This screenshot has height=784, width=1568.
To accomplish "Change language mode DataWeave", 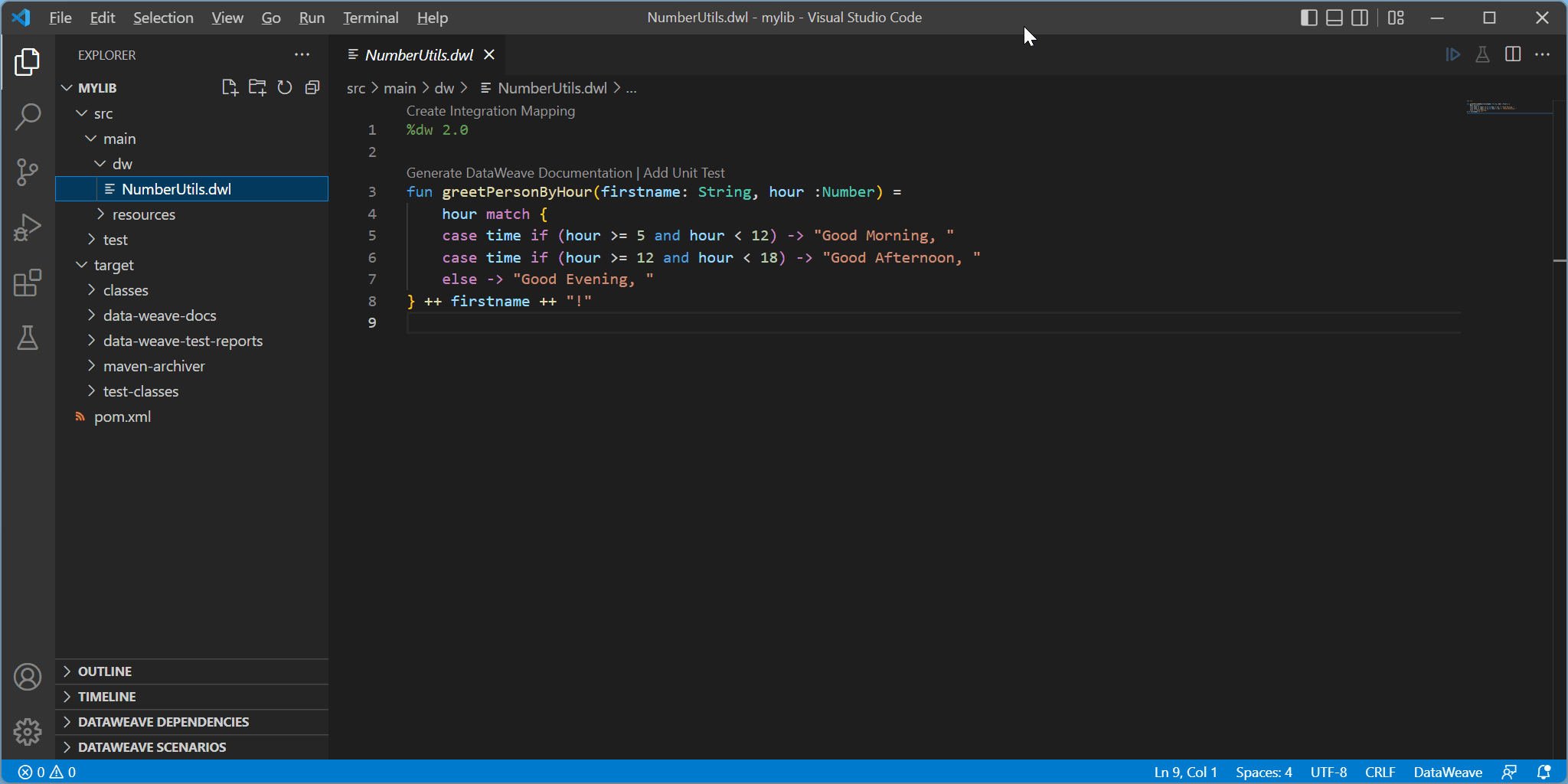I will click(x=1448, y=772).
